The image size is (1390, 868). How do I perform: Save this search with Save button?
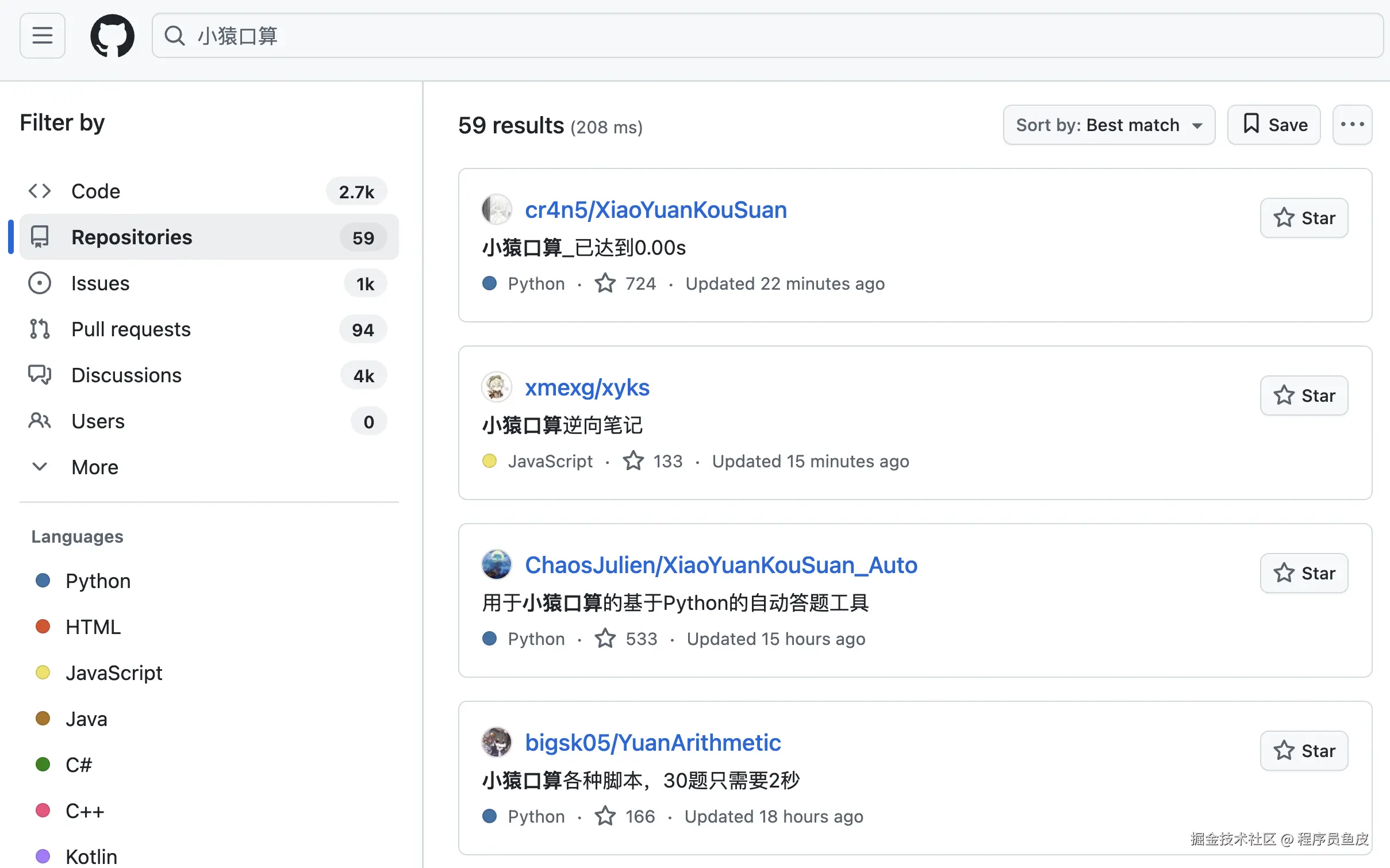point(1273,125)
